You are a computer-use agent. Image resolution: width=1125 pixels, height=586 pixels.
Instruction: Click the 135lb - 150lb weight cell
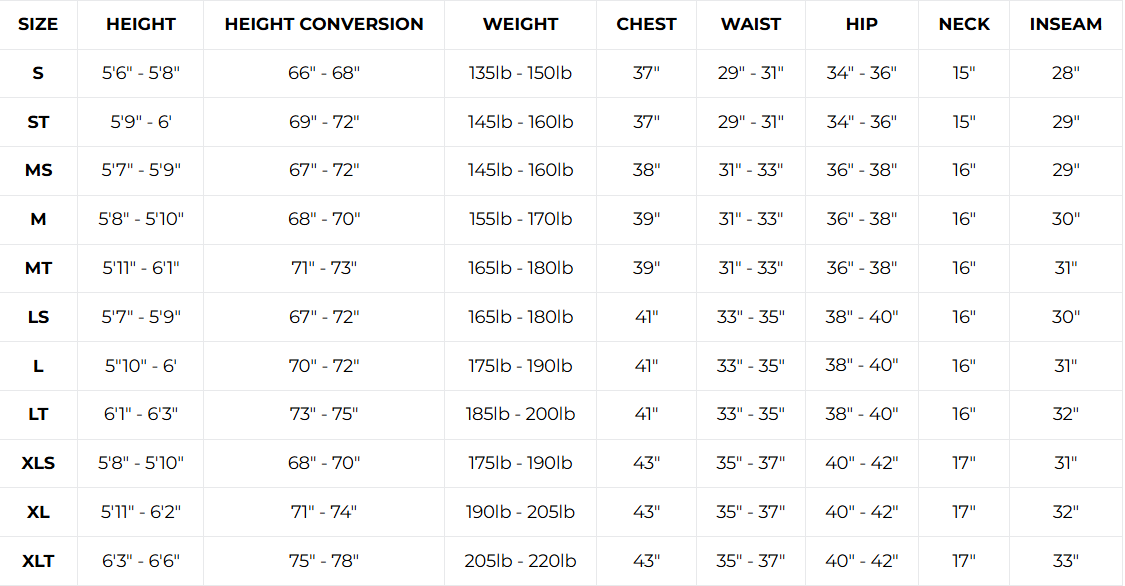tap(520, 73)
